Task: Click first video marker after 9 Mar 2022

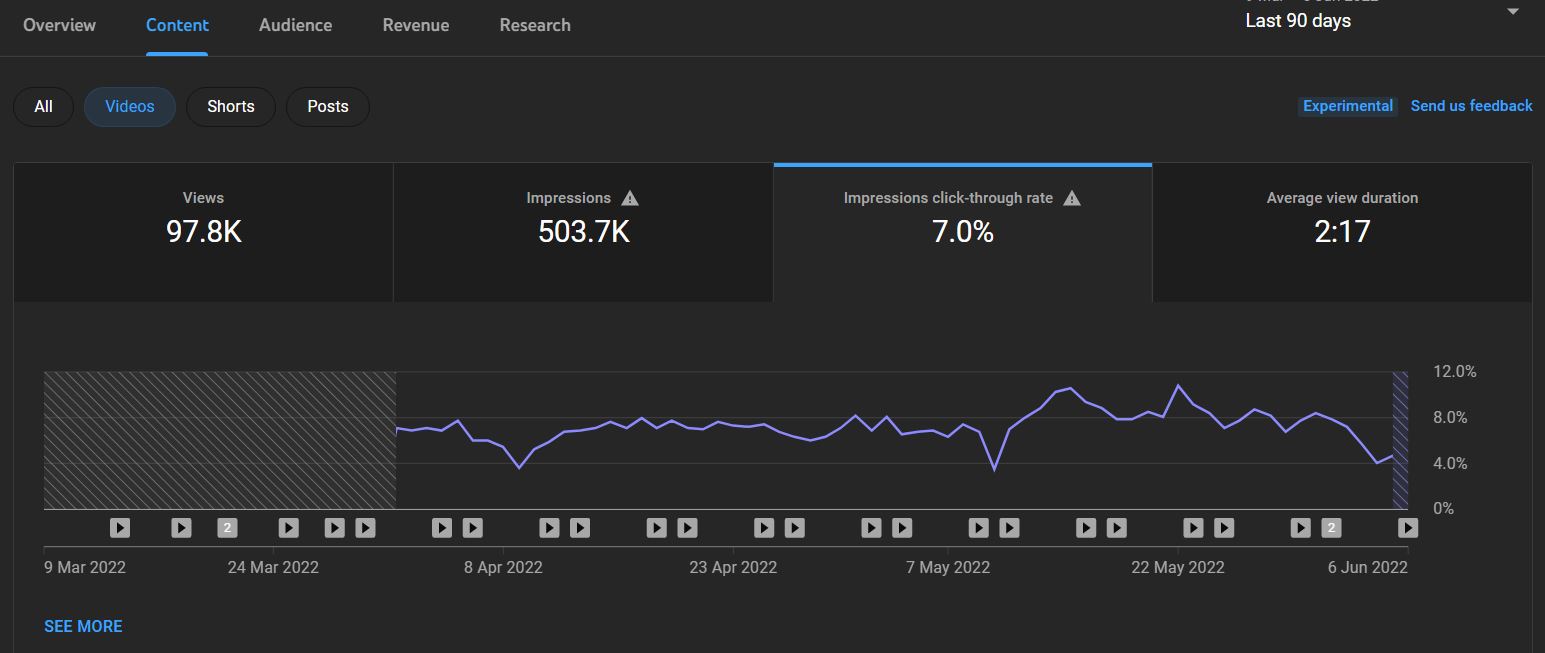Action: point(119,527)
